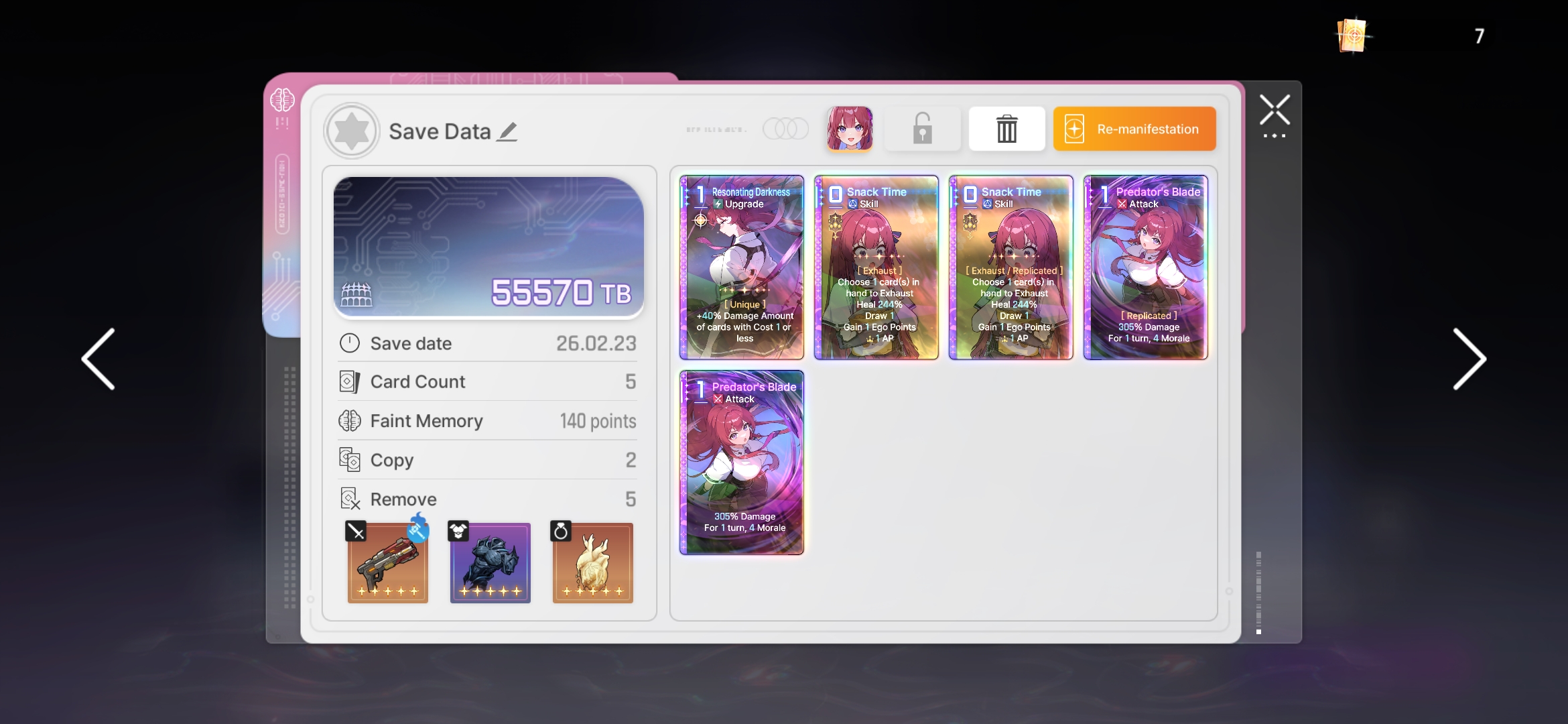Select the replicated Snack Time card

pyautogui.click(x=1010, y=267)
